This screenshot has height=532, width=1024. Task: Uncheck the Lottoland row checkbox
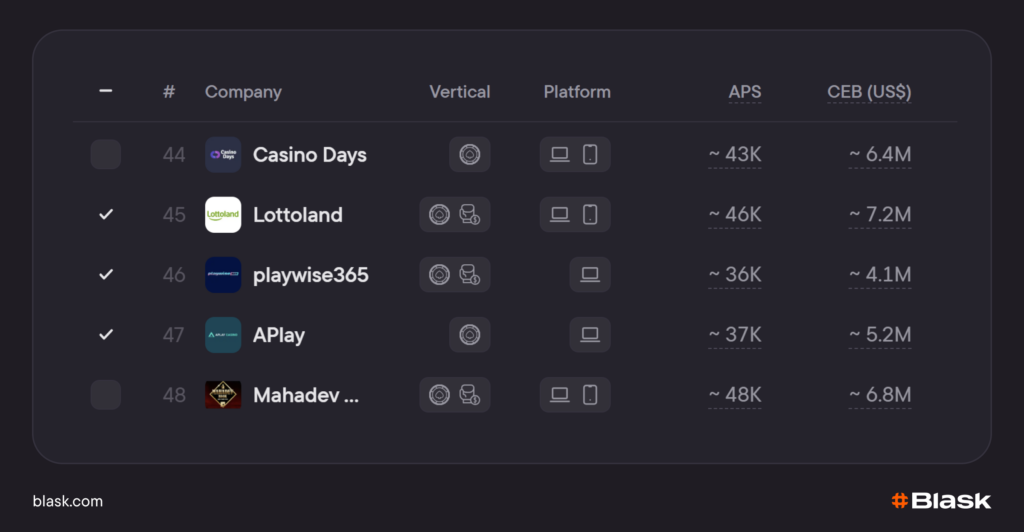[106, 215]
